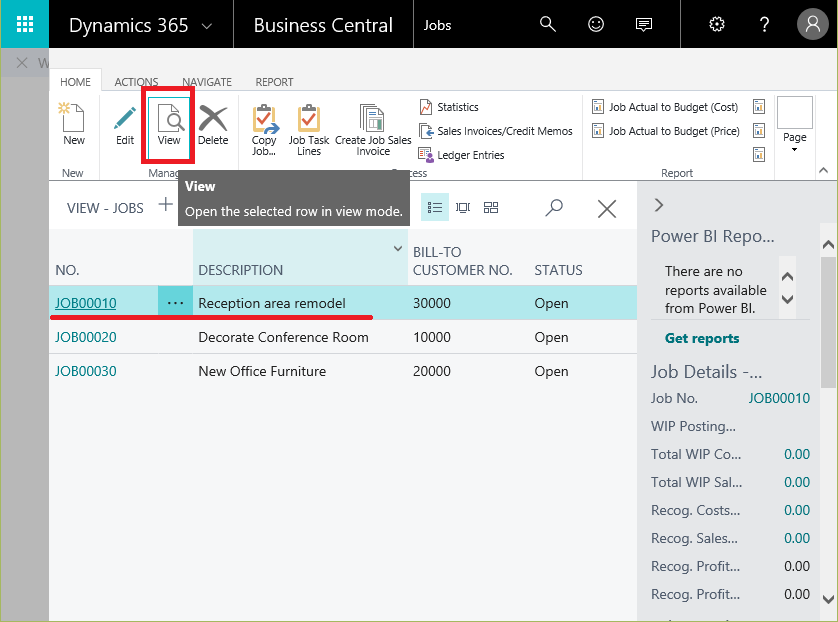Open job JOB00020 link
Viewport: 838px width, 622px height.
[x=86, y=337]
